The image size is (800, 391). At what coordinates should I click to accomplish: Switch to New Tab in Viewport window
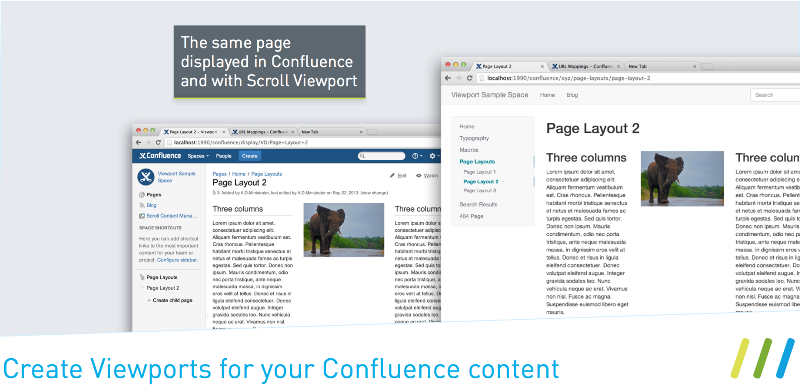point(662,66)
